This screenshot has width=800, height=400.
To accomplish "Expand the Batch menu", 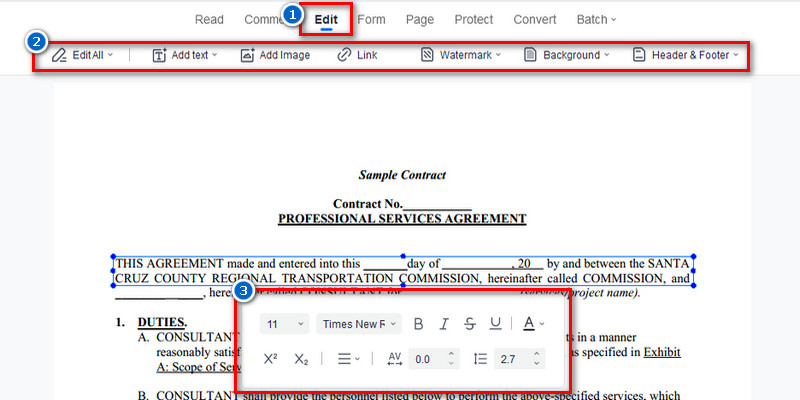I will [x=596, y=20].
